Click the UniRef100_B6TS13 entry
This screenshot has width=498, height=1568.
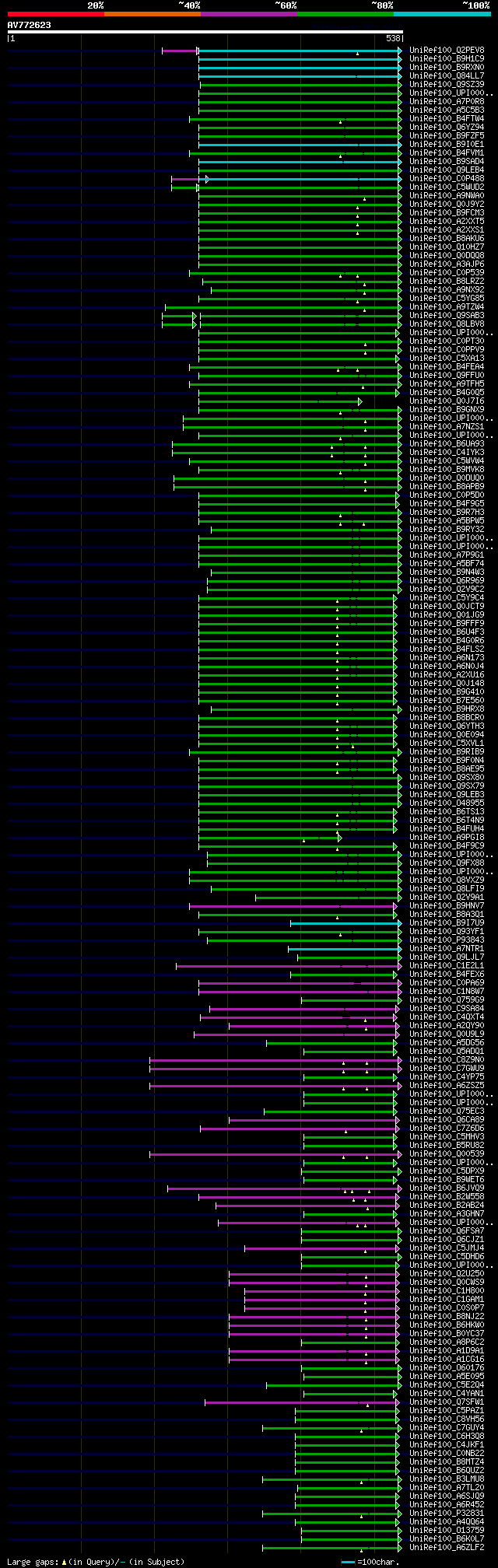[447, 811]
